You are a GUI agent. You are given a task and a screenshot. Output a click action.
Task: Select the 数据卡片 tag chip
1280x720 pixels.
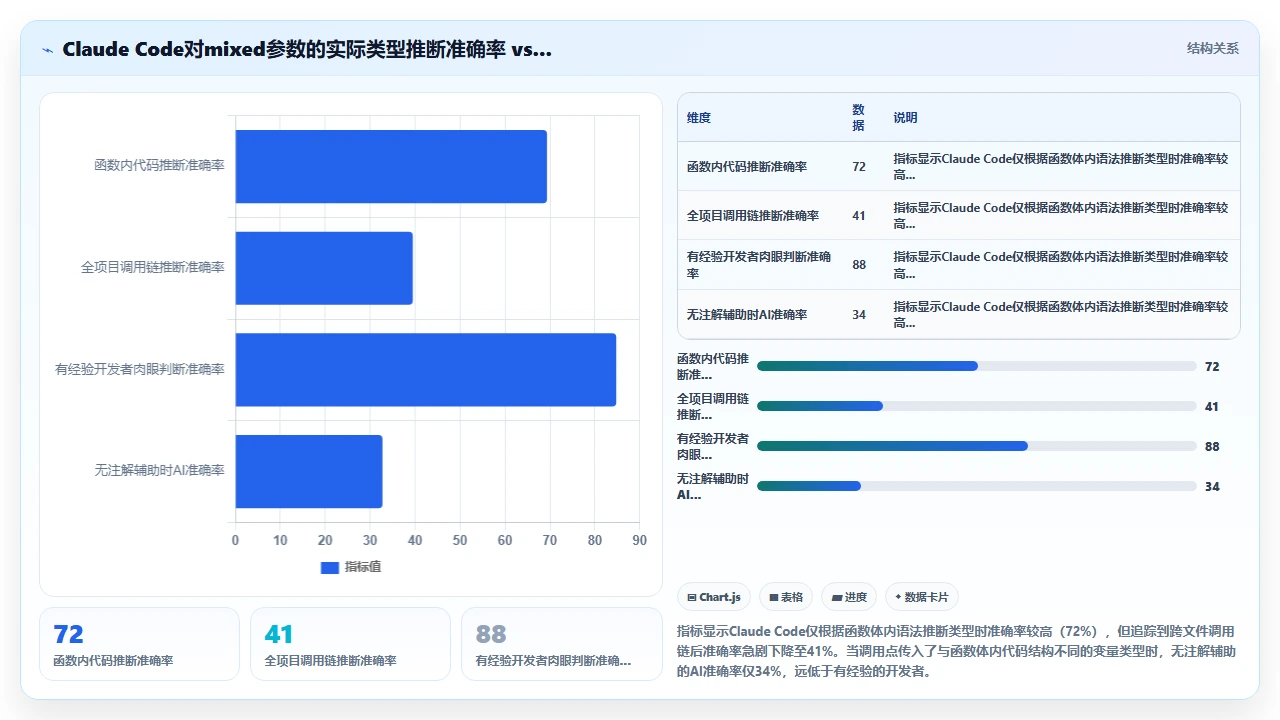click(922, 597)
